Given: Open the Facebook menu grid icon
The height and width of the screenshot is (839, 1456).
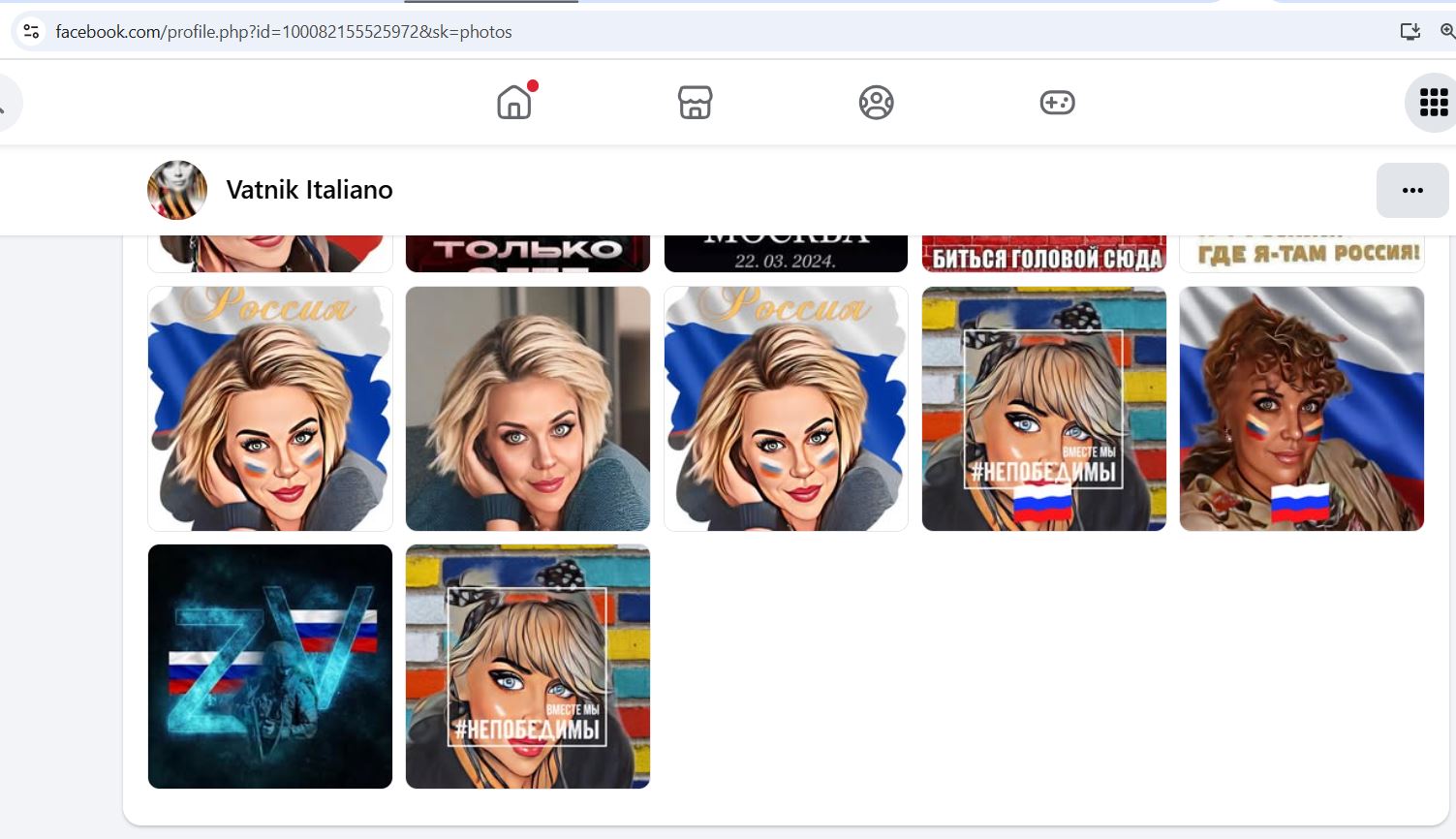Looking at the screenshot, I should coord(1433,102).
